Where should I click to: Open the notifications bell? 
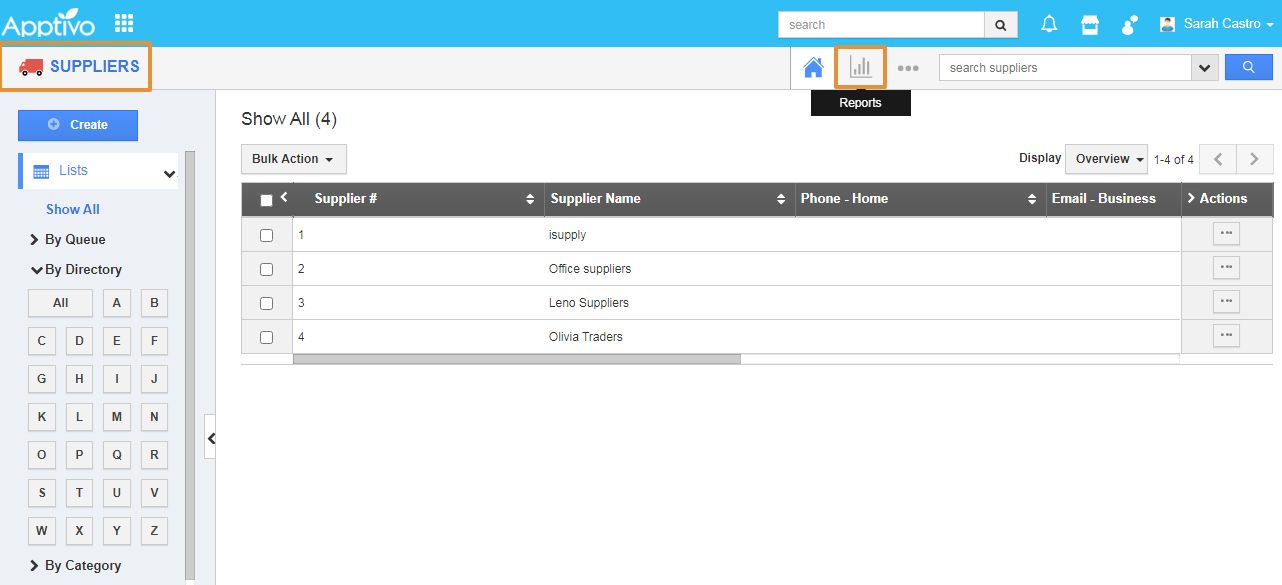[x=1049, y=24]
